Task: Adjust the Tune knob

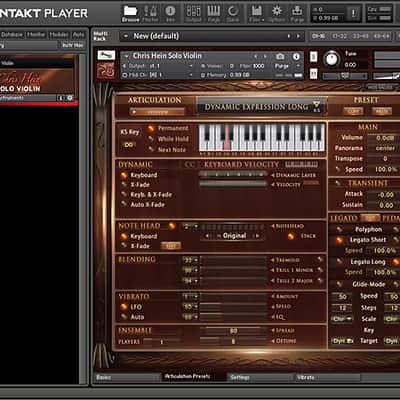Action: [331, 59]
